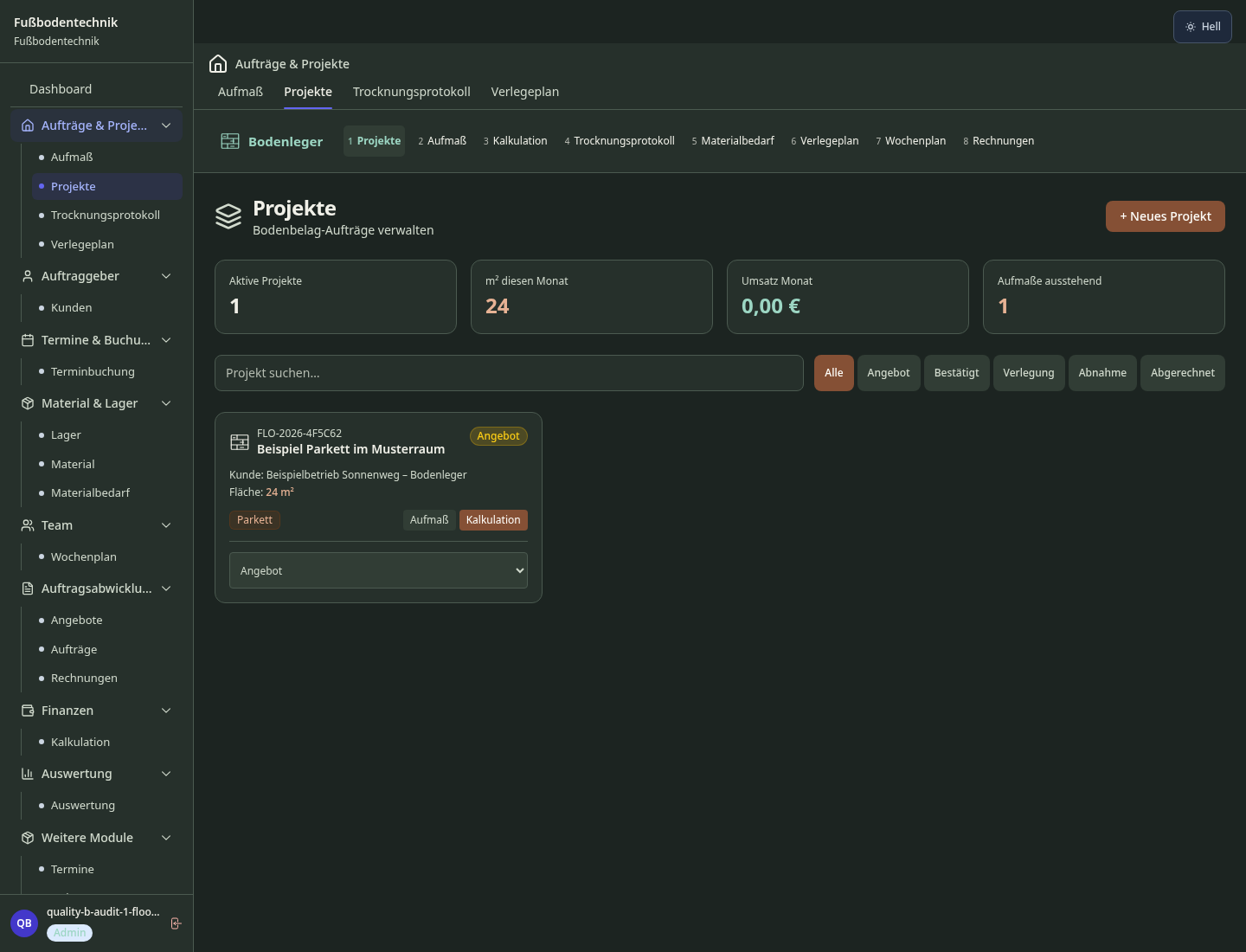Collapse the Aufträge & Projekte sidebar section
The image size is (1246, 952).
point(166,125)
